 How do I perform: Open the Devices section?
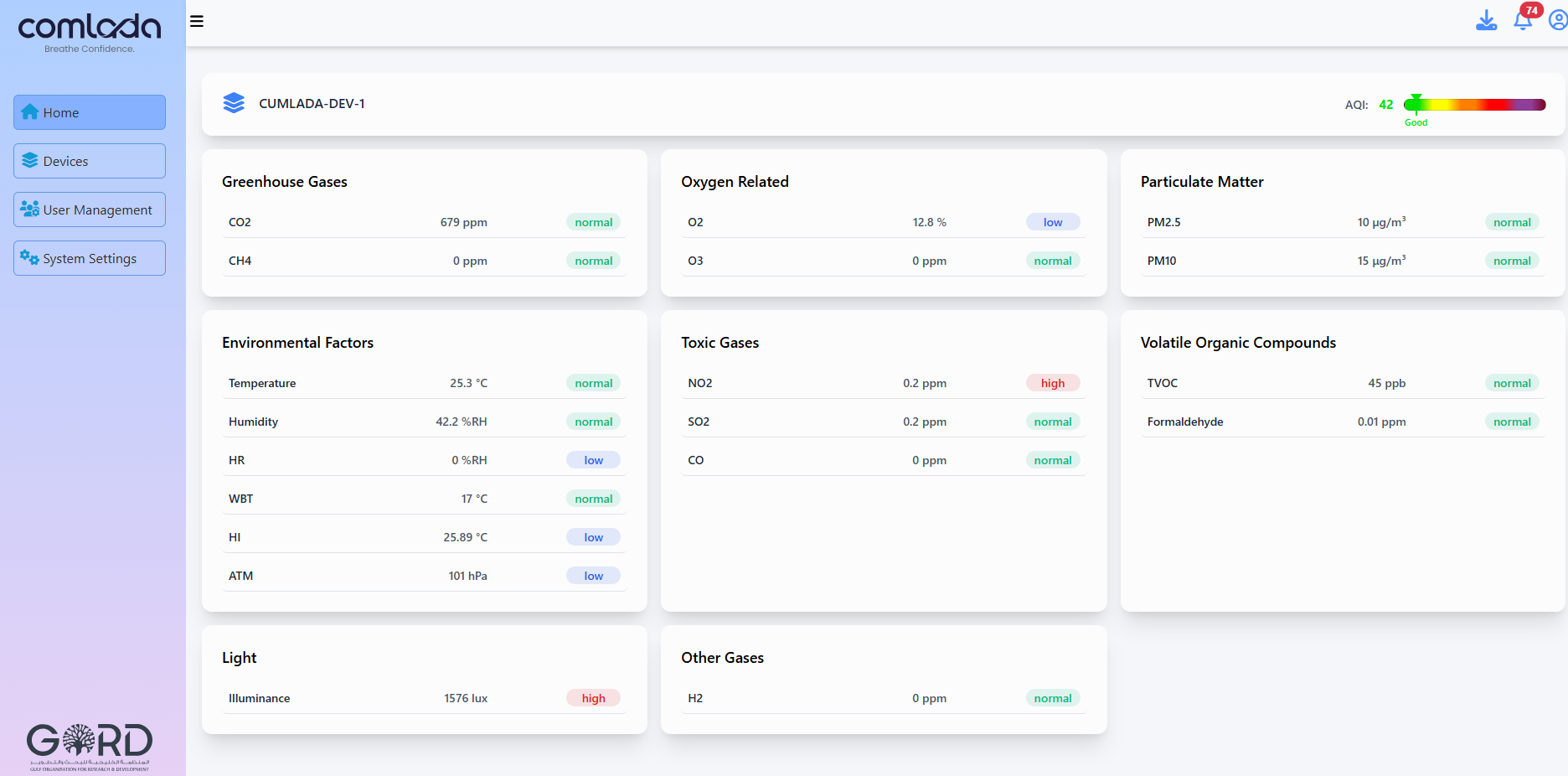[90, 161]
